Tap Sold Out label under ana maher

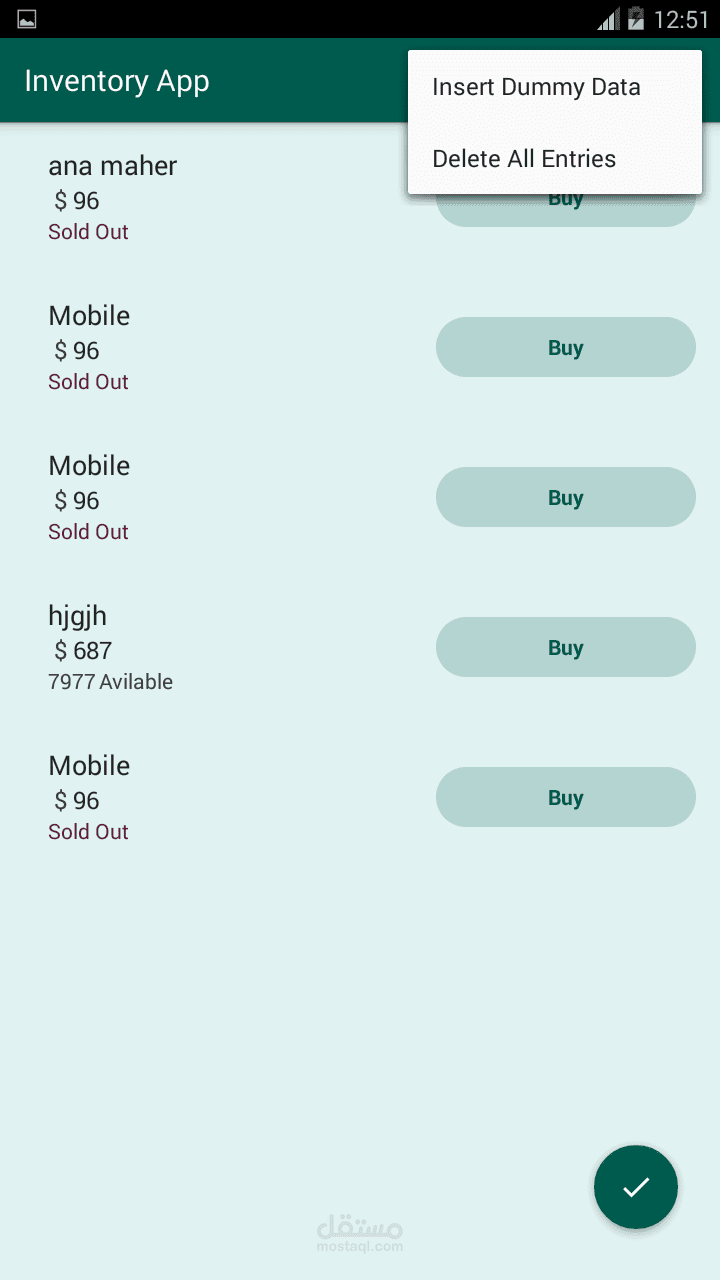pyautogui.click(x=88, y=232)
